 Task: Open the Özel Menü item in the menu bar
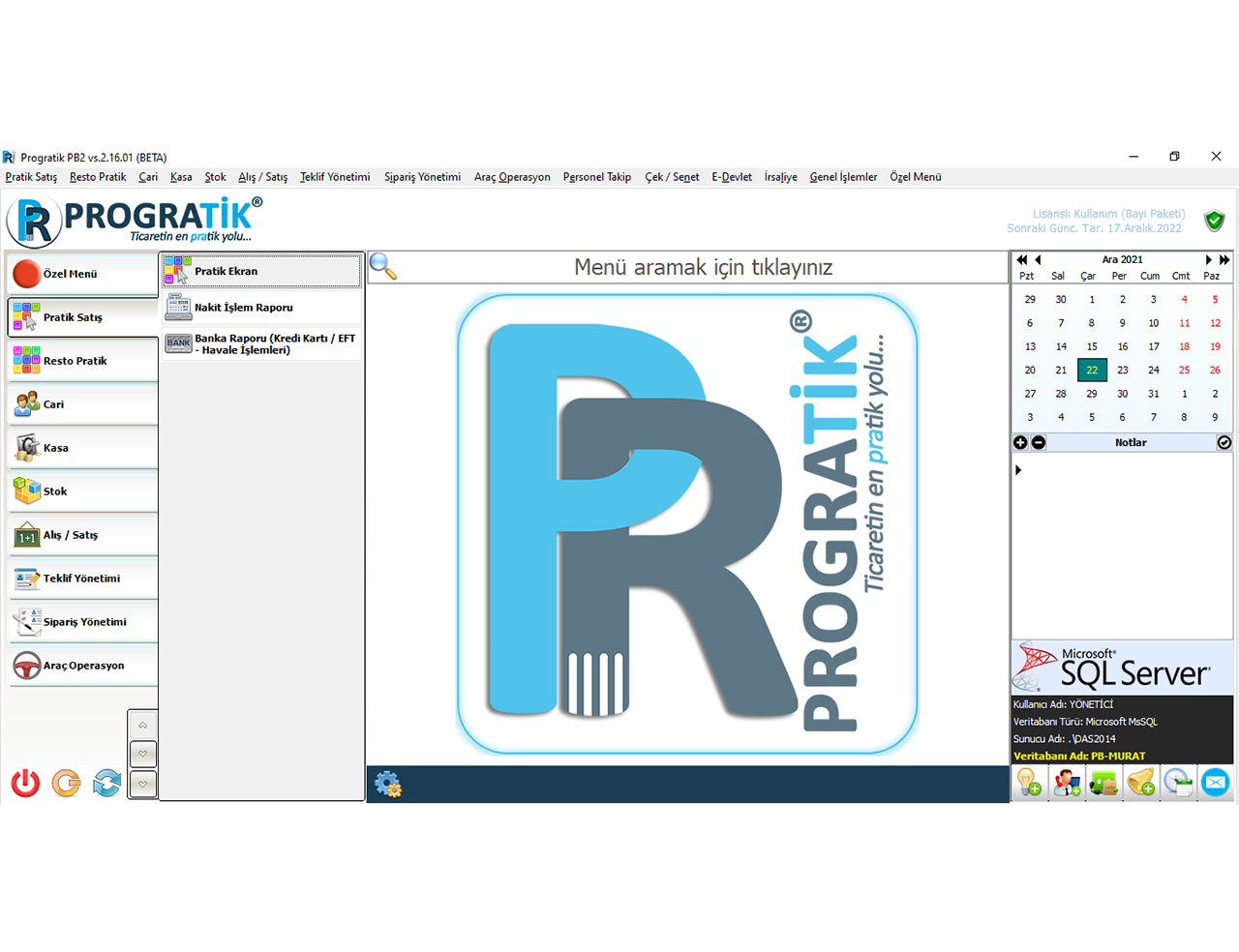[916, 177]
